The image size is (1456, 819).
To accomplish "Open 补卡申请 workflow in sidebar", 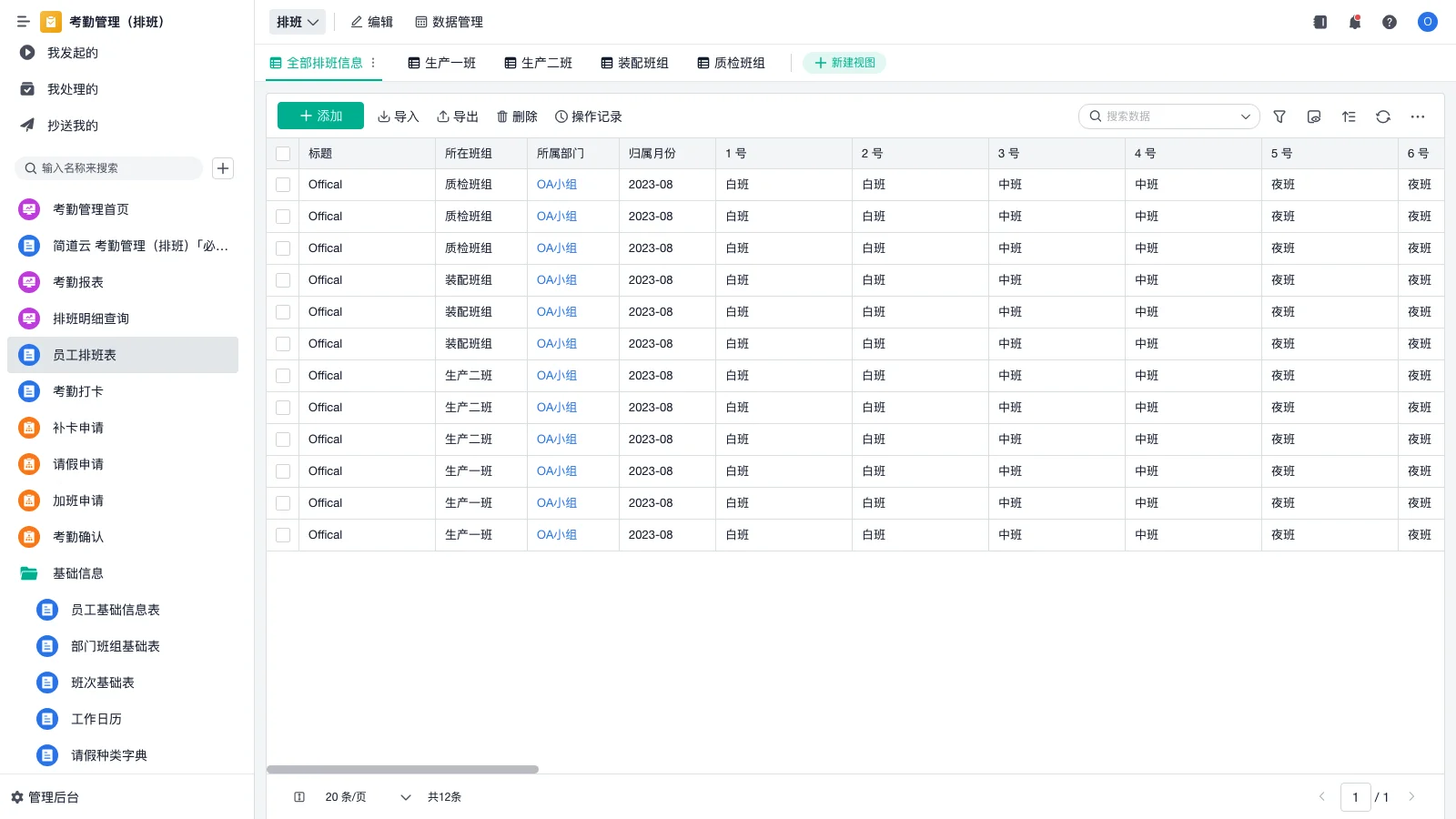I will pyautogui.click(x=123, y=428).
